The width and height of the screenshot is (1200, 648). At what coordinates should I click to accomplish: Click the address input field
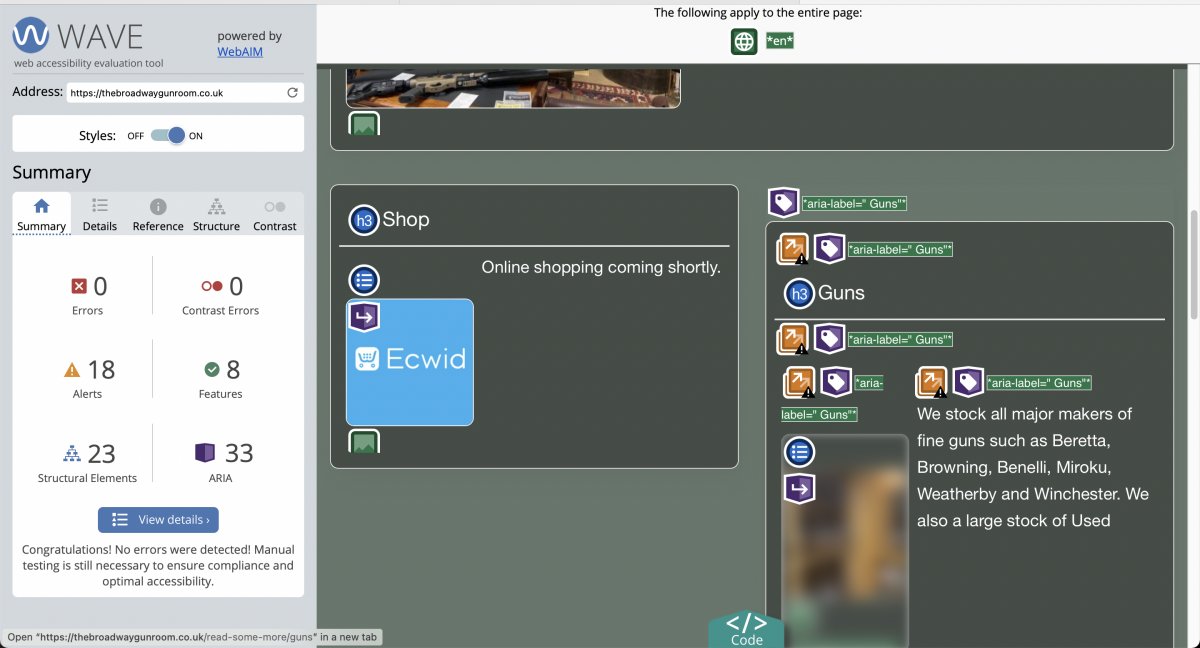175,93
